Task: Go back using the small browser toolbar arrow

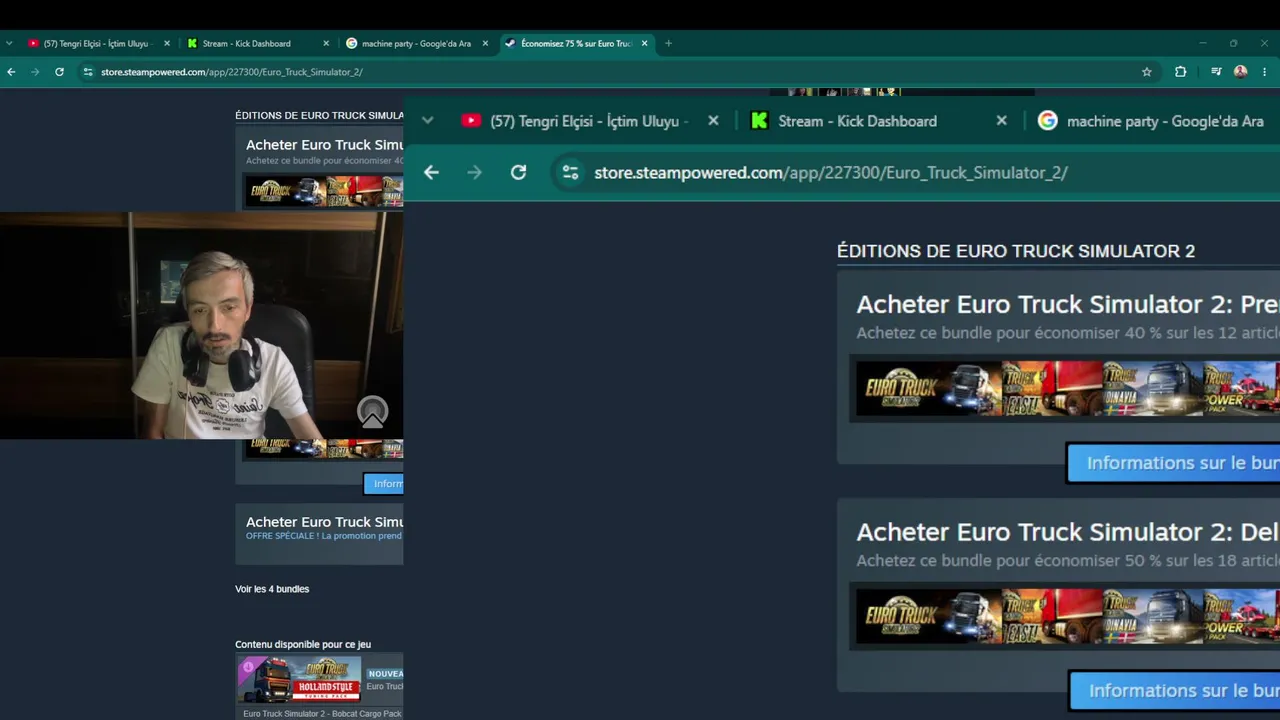Action: pos(11,72)
